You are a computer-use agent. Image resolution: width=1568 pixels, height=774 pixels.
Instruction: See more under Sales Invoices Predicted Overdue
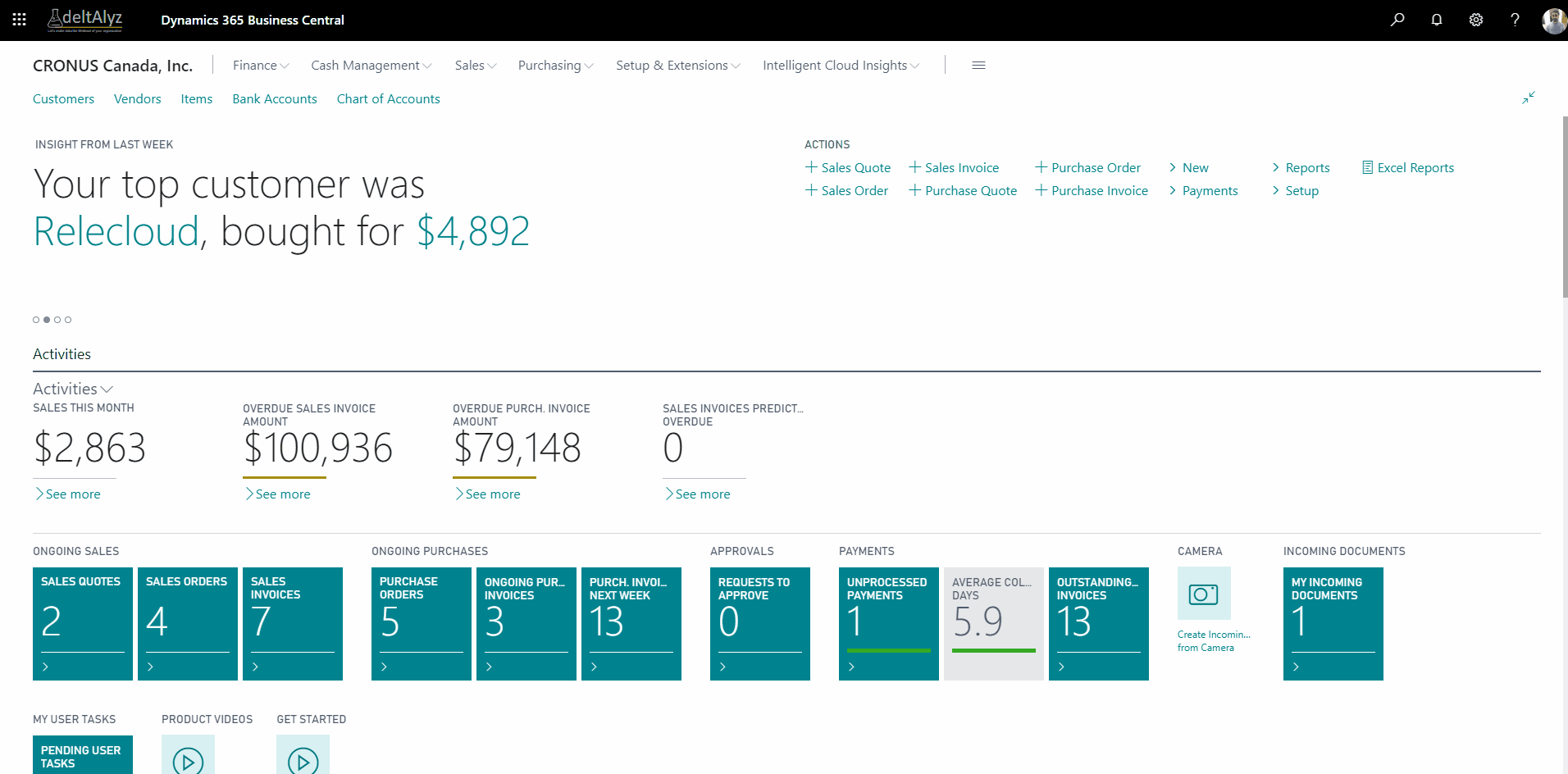697,494
